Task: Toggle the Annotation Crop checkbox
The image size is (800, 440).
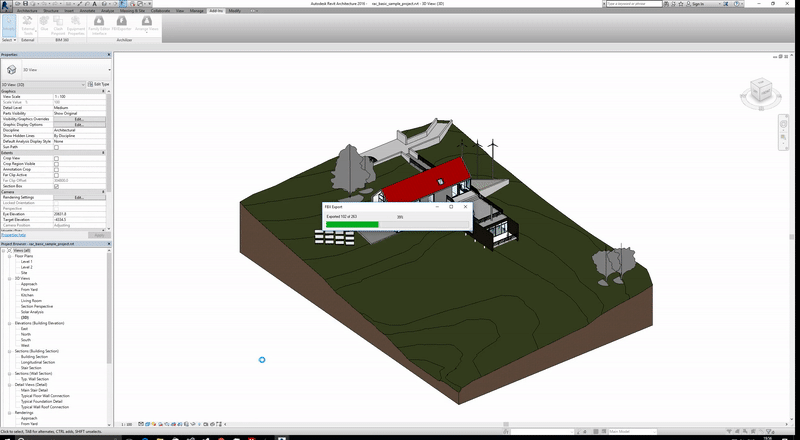Action: pos(56,169)
